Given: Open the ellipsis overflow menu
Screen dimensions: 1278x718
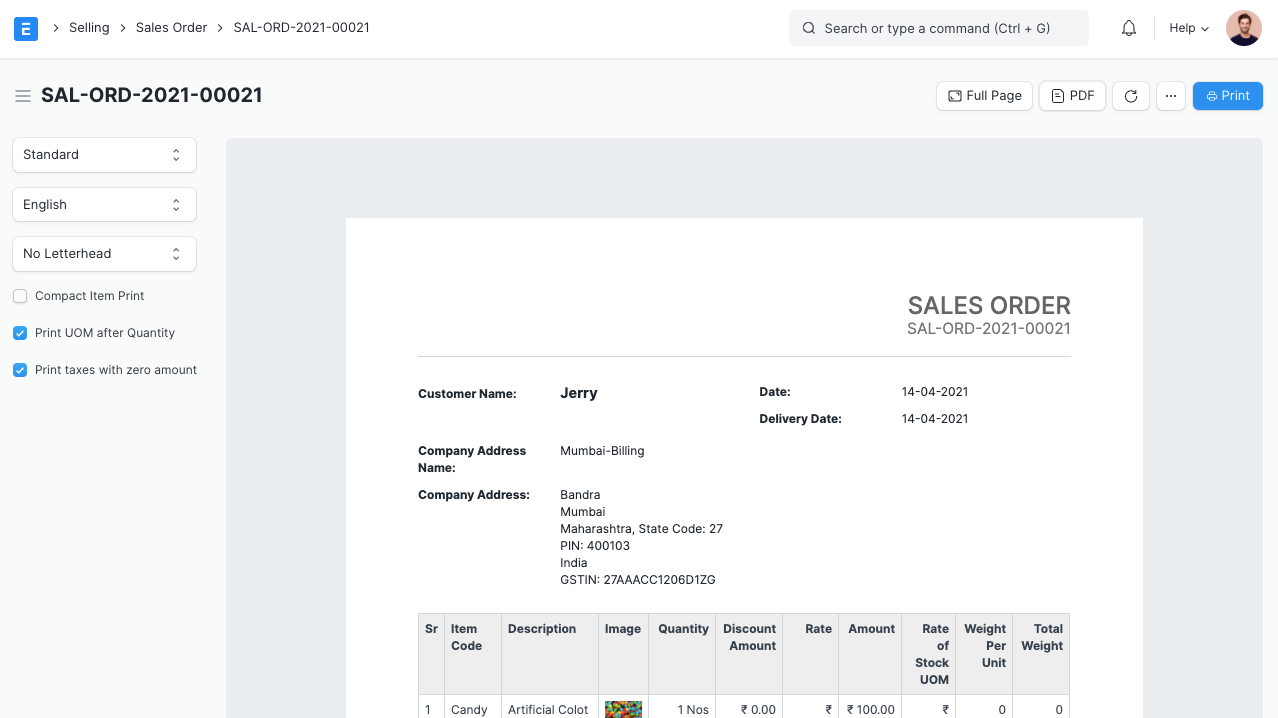Looking at the screenshot, I should click(x=1170, y=95).
